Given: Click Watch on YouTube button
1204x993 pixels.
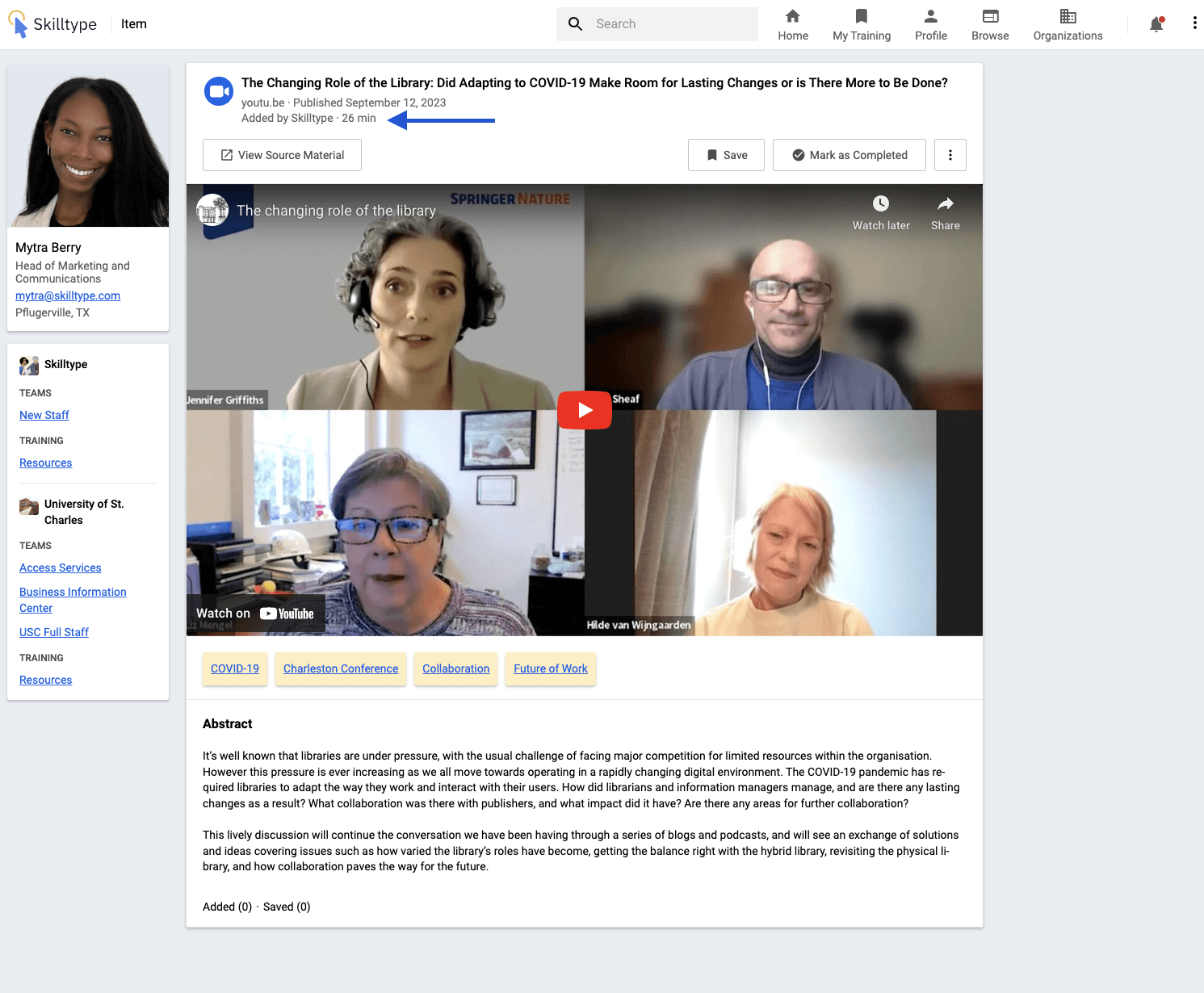Looking at the screenshot, I should 255,614.
